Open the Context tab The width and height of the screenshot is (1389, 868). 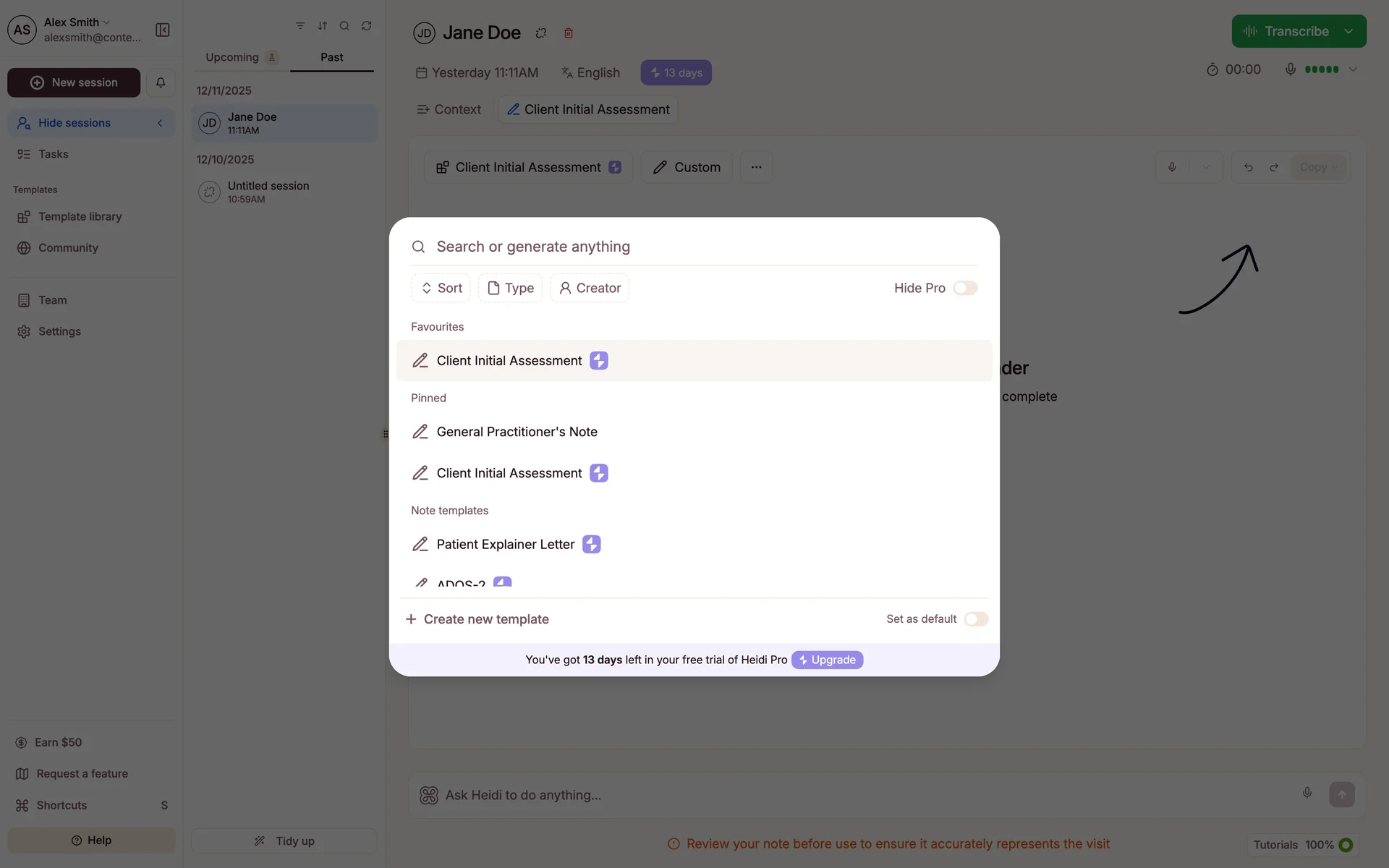449,109
